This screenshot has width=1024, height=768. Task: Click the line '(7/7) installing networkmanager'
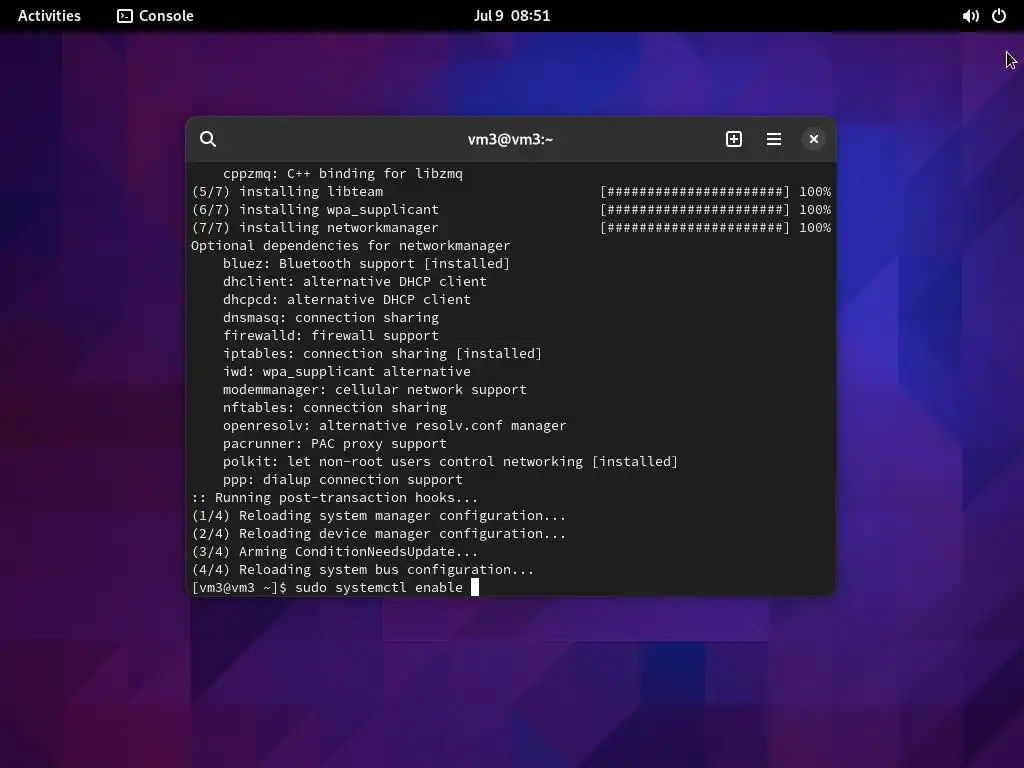(x=315, y=227)
